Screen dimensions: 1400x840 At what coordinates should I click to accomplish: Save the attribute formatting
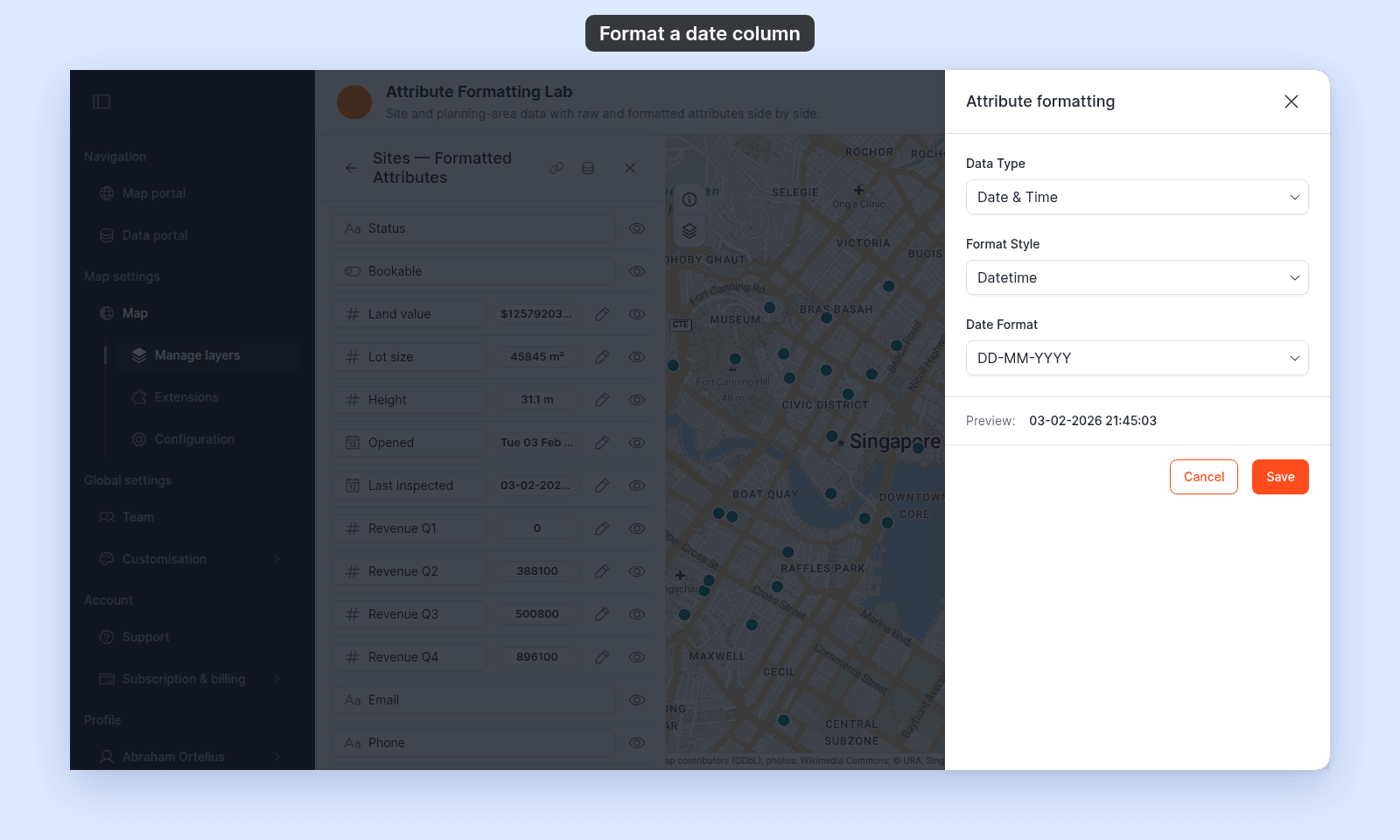1280,477
